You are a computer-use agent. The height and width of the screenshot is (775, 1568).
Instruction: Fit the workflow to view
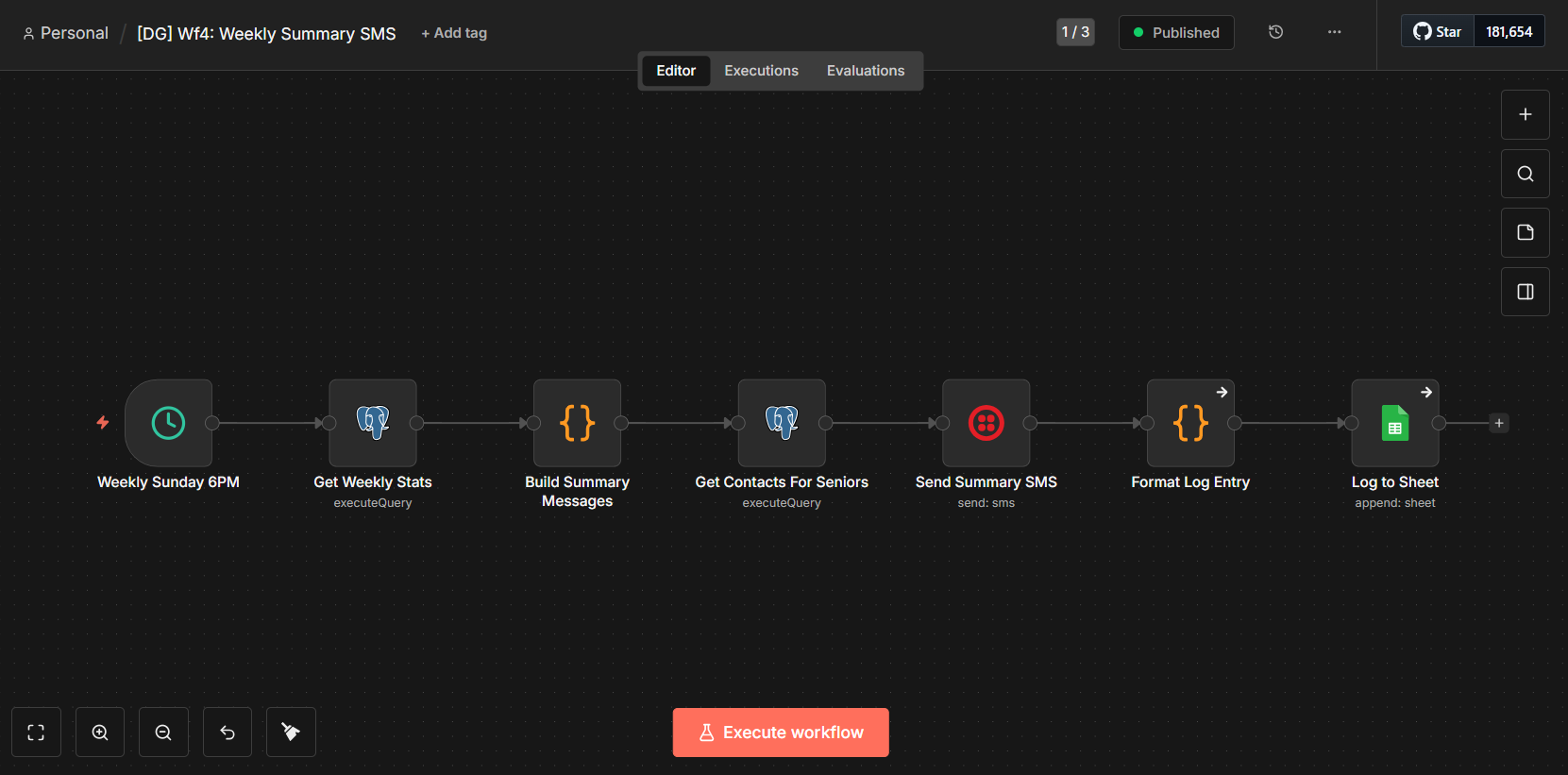click(x=36, y=733)
